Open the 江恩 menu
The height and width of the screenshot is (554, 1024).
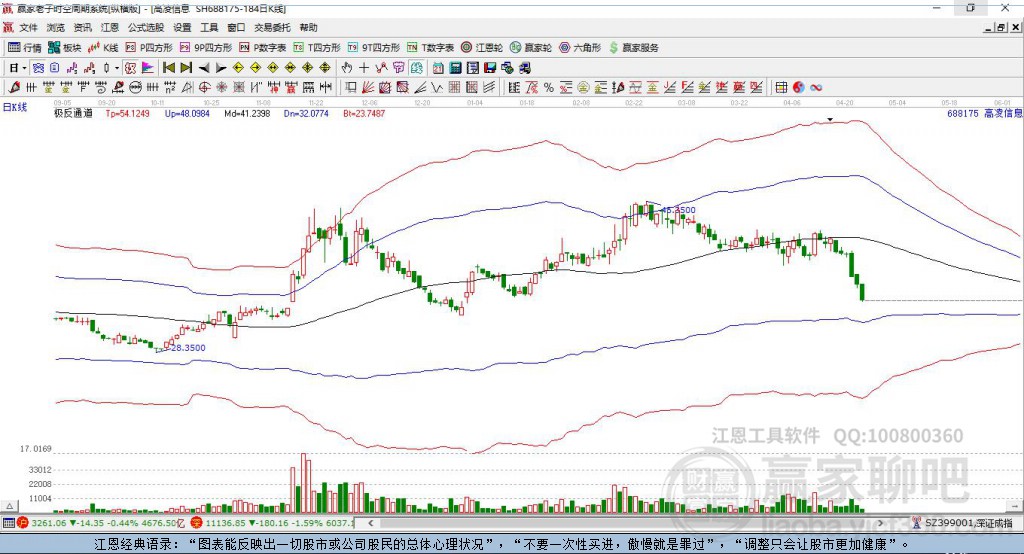pos(110,27)
